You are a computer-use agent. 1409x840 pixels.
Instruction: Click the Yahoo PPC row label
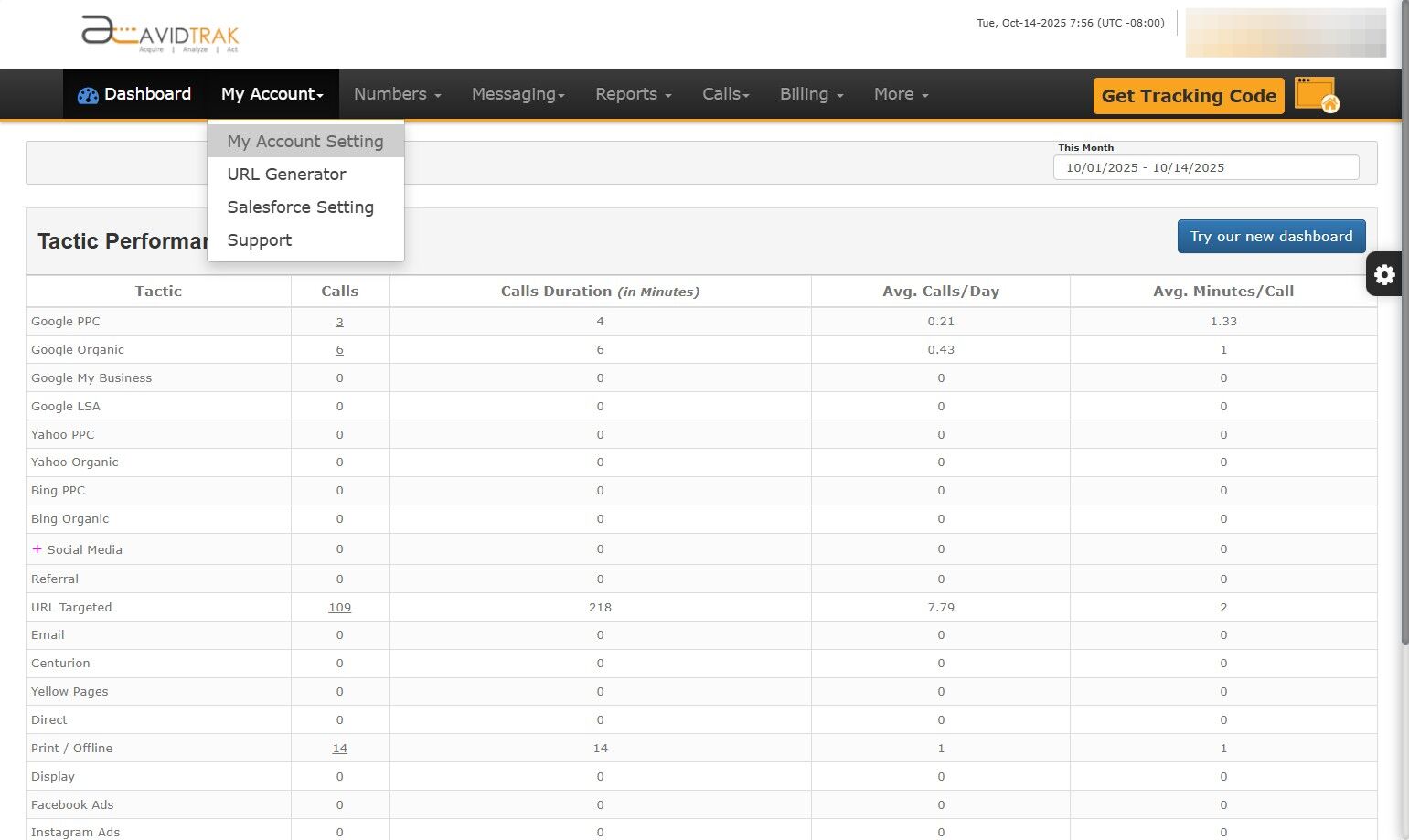63,435
